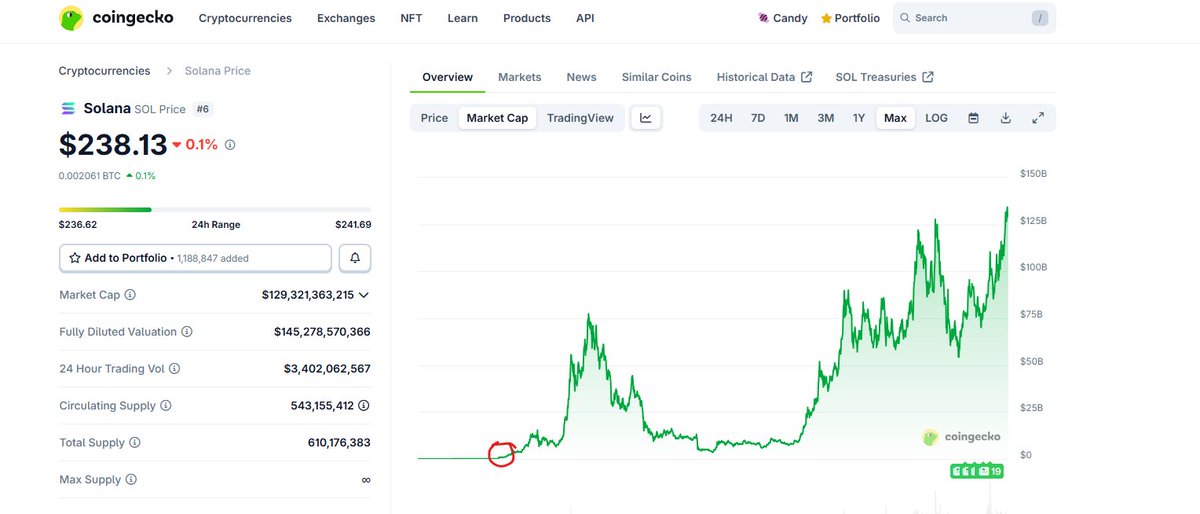1200x514 pixels.
Task: Set chart range to 7D
Action: pyautogui.click(x=758, y=118)
